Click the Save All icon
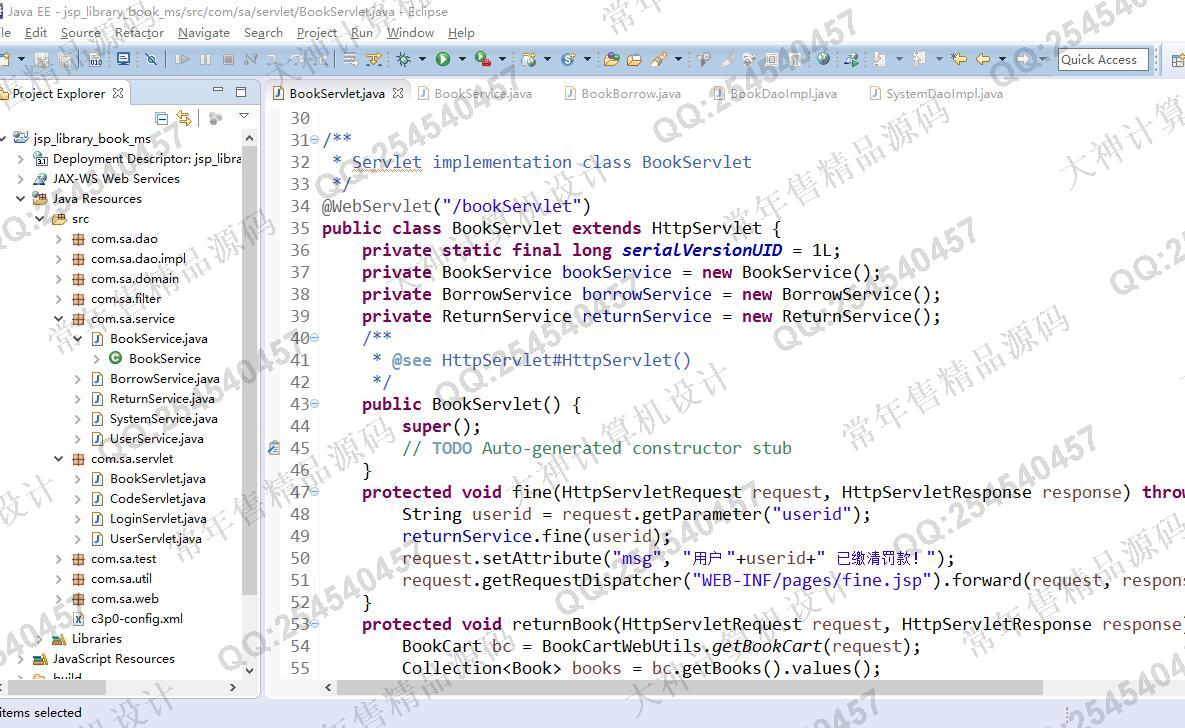This screenshot has height=728, width=1185. (65, 60)
